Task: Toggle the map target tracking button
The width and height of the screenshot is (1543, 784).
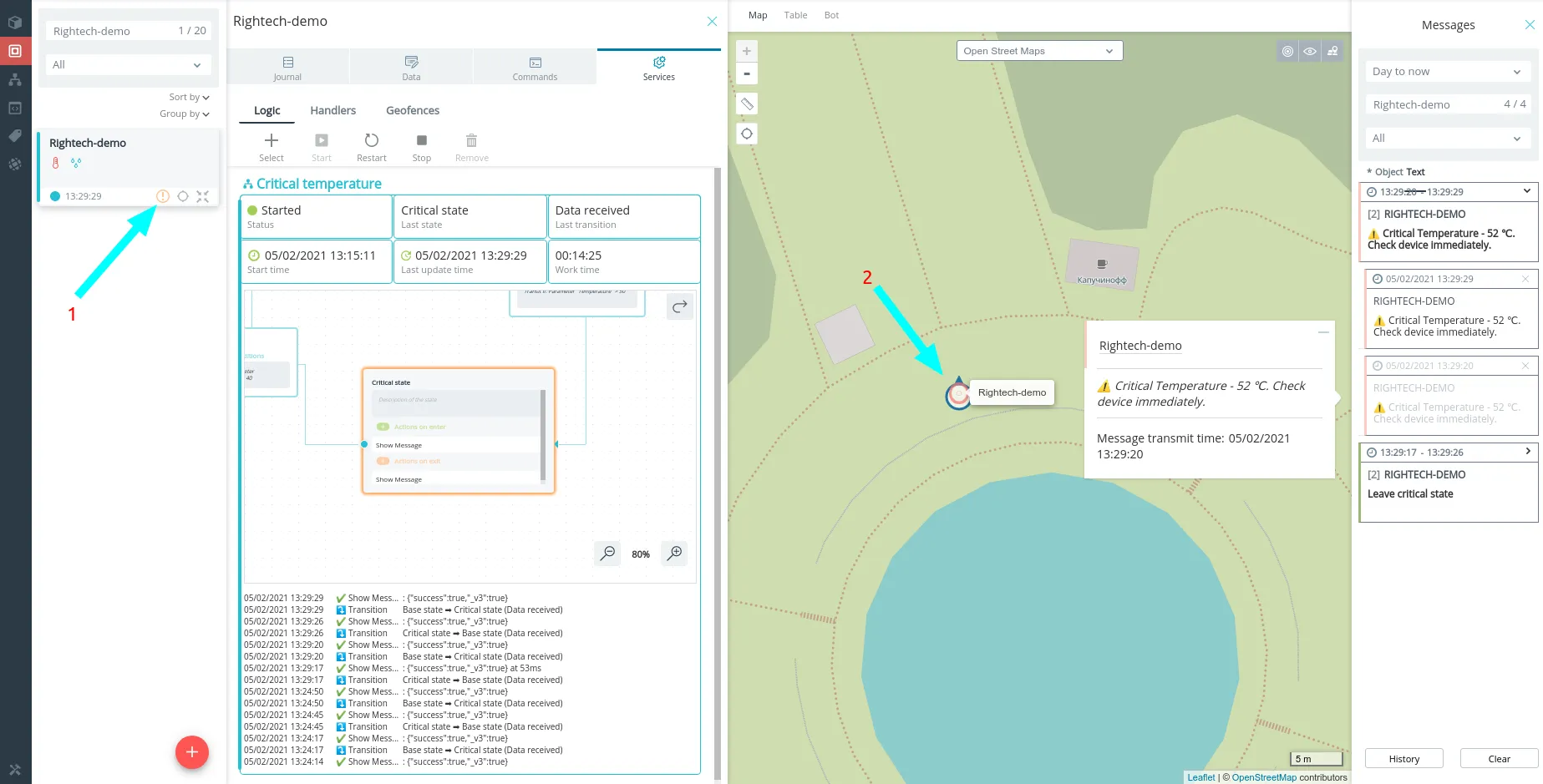Action: (x=1287, y=52)
